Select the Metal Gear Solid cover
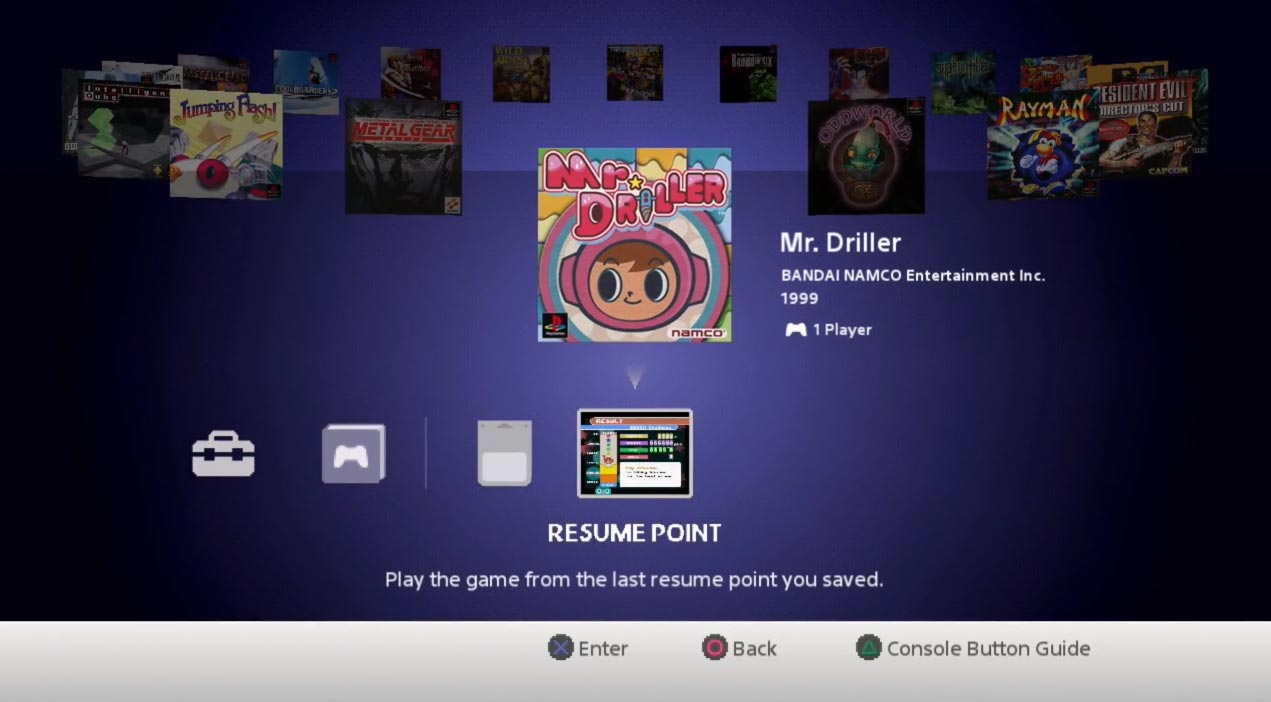The width and height of the screenshot is (1271, 702). point(402,155)
